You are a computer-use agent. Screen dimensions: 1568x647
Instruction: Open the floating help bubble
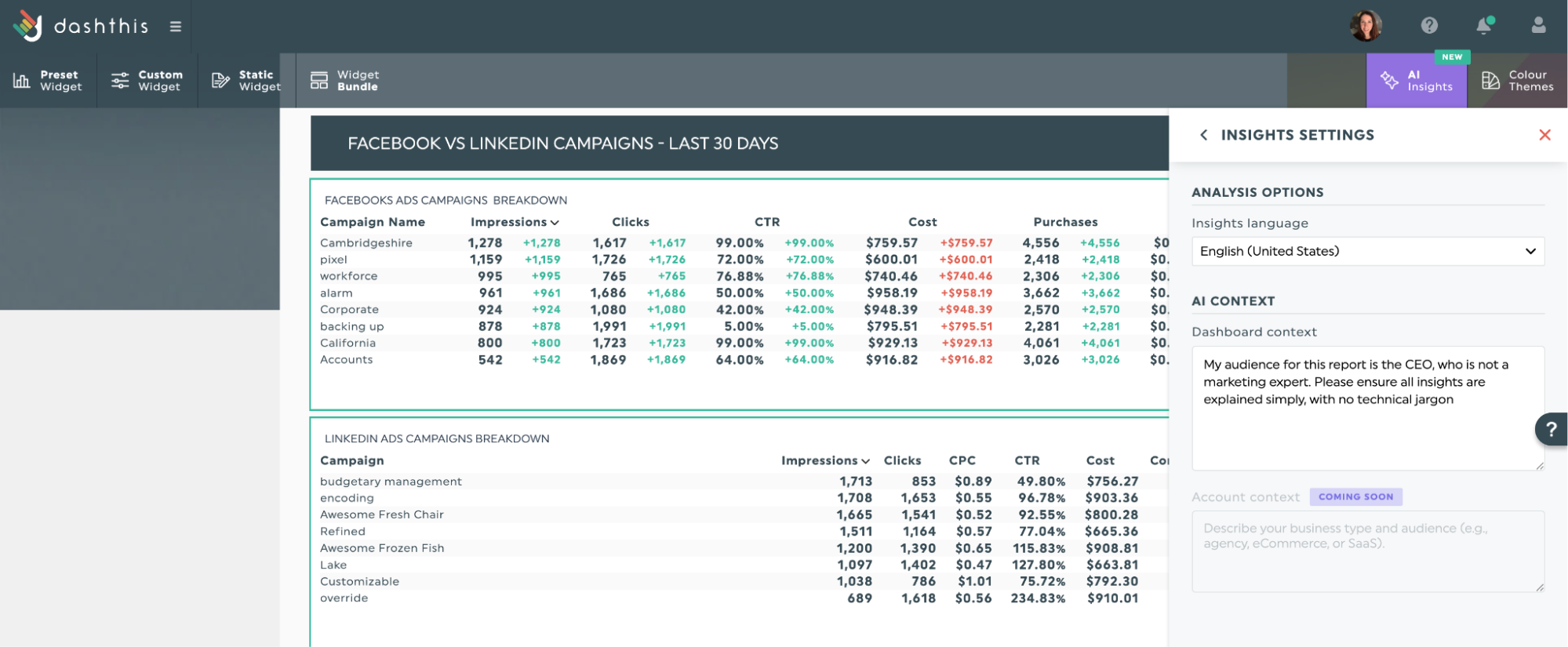1551,429
